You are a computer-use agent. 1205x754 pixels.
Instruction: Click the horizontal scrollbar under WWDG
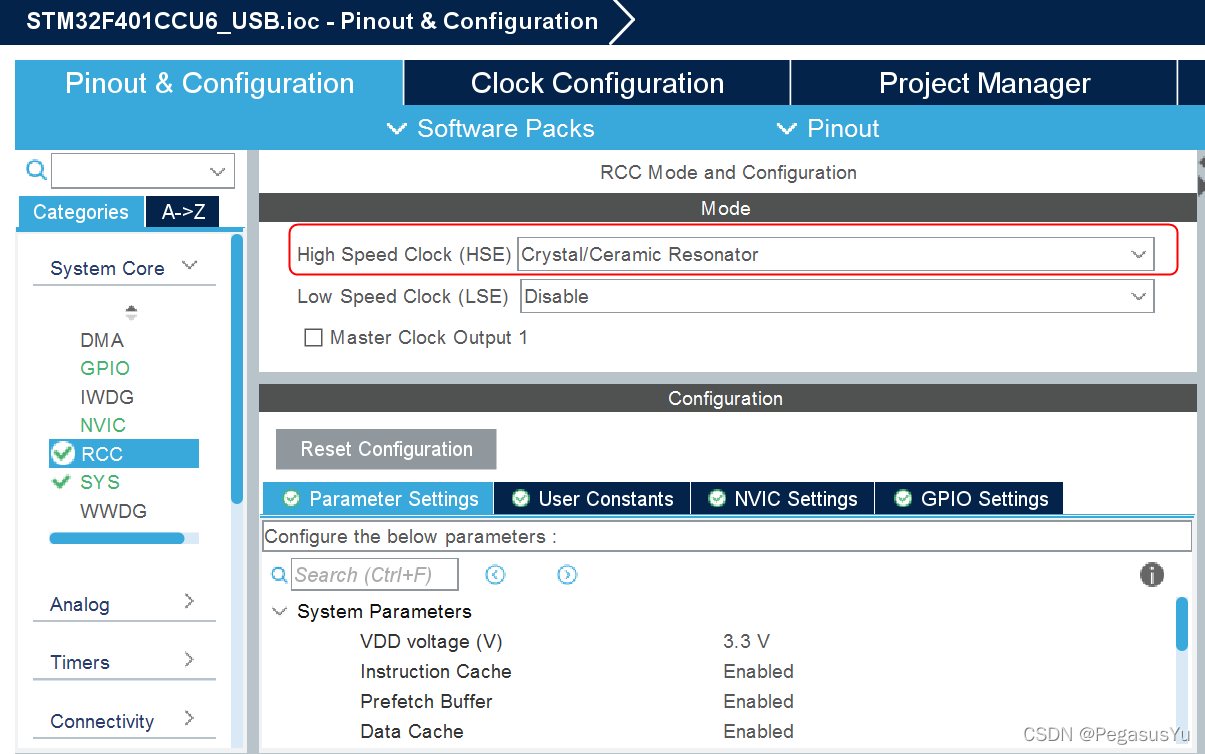coord(117,538)
